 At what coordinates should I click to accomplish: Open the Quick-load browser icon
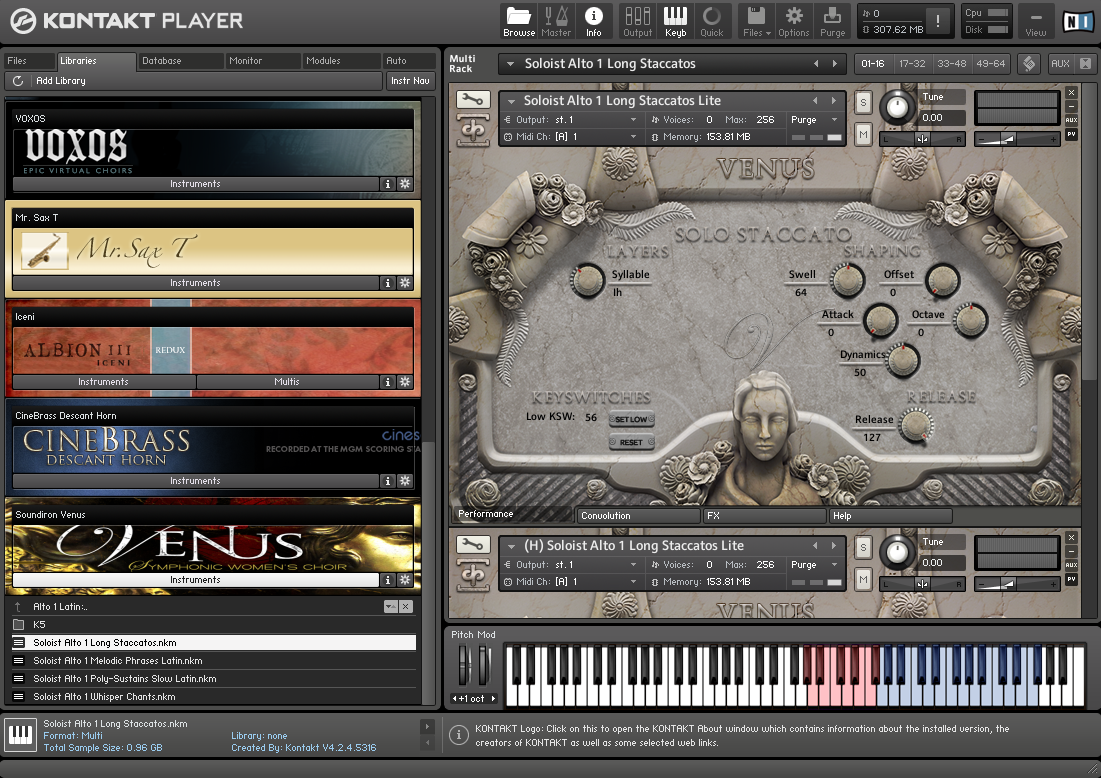[x=712, y=21]
